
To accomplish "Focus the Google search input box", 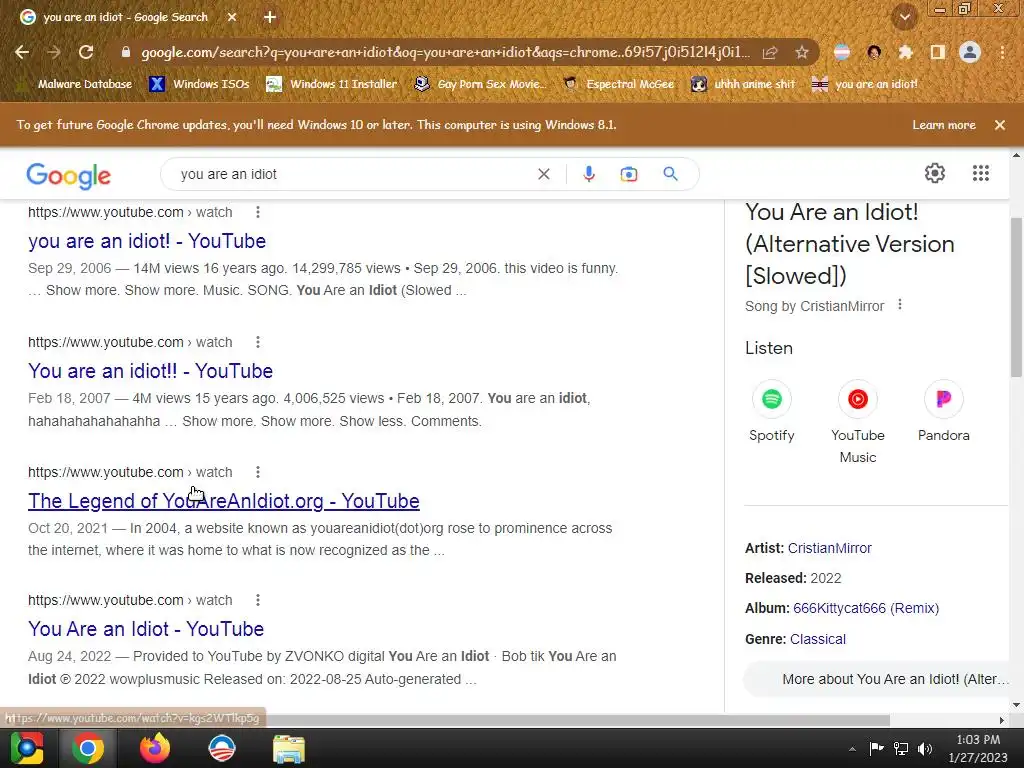I will tap(353, 174).
